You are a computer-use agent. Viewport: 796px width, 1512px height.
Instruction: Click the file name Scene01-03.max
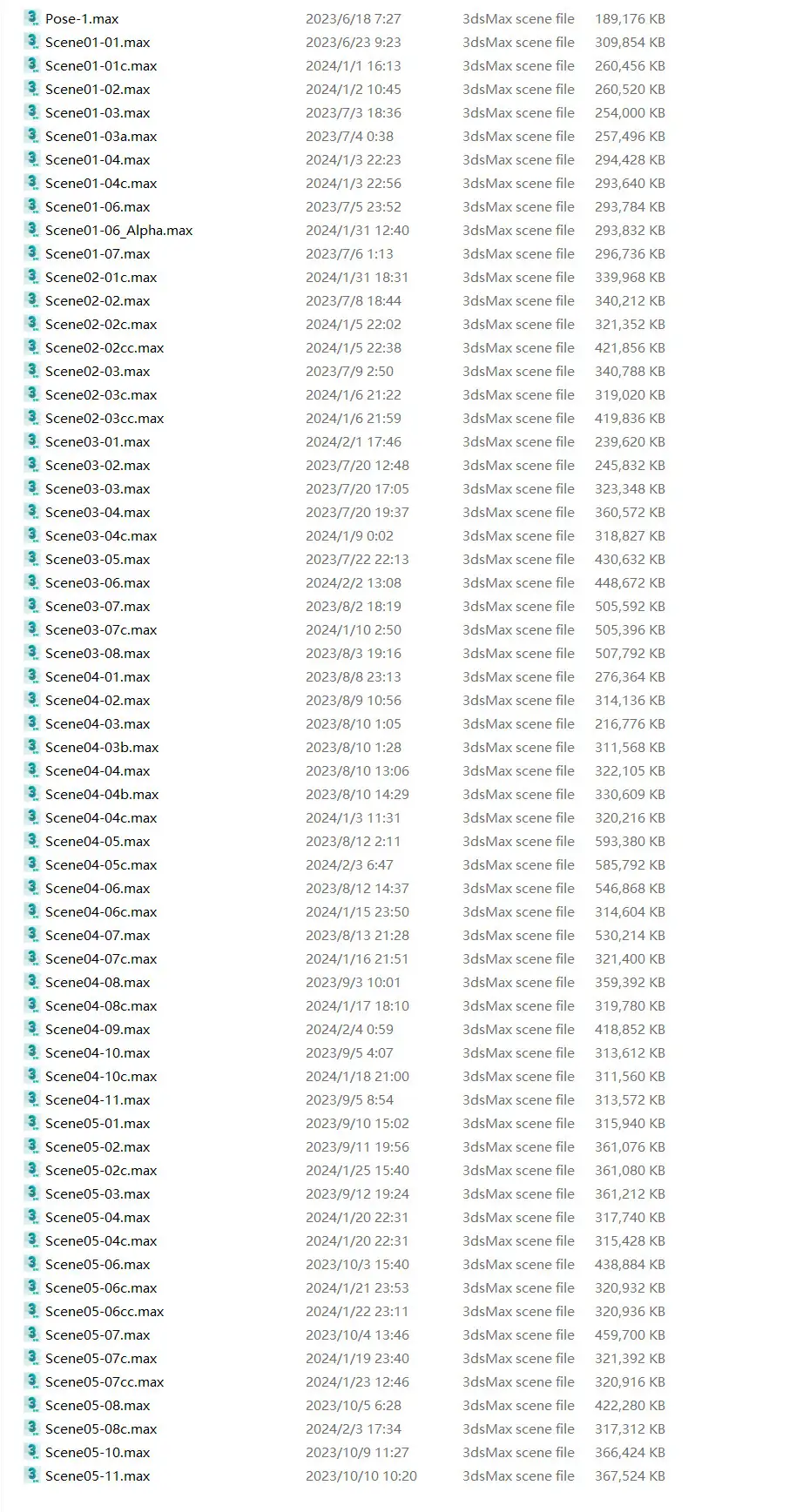pos(98,112)
